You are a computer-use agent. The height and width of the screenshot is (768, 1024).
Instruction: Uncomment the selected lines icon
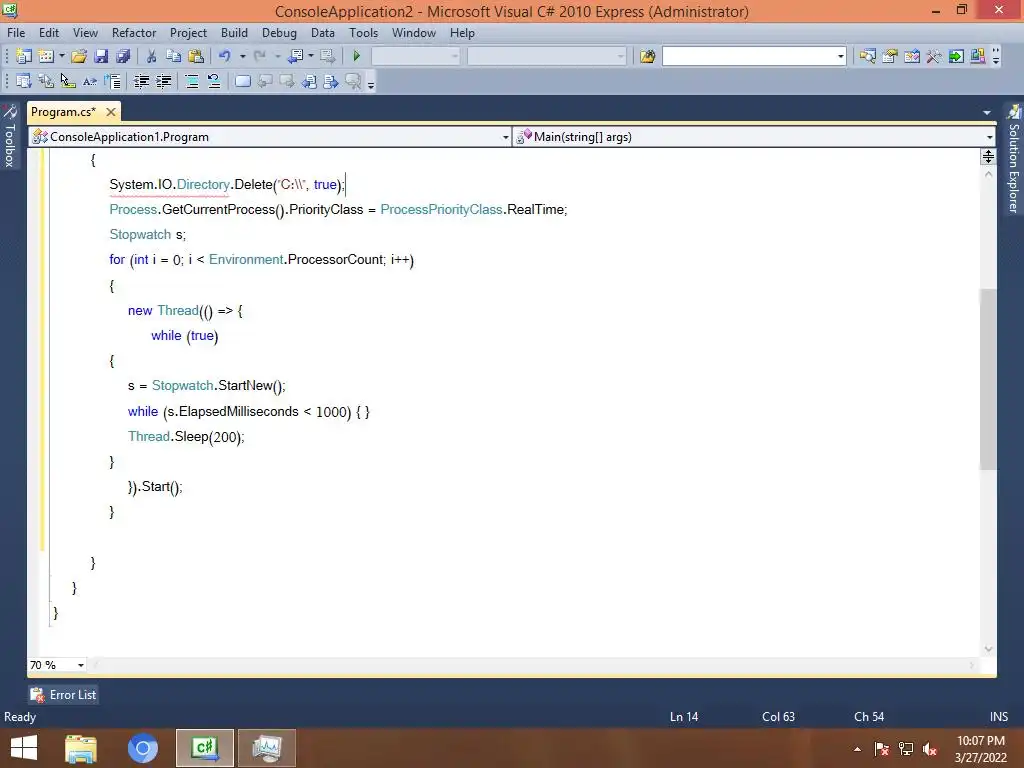click(x=214, y=81)
